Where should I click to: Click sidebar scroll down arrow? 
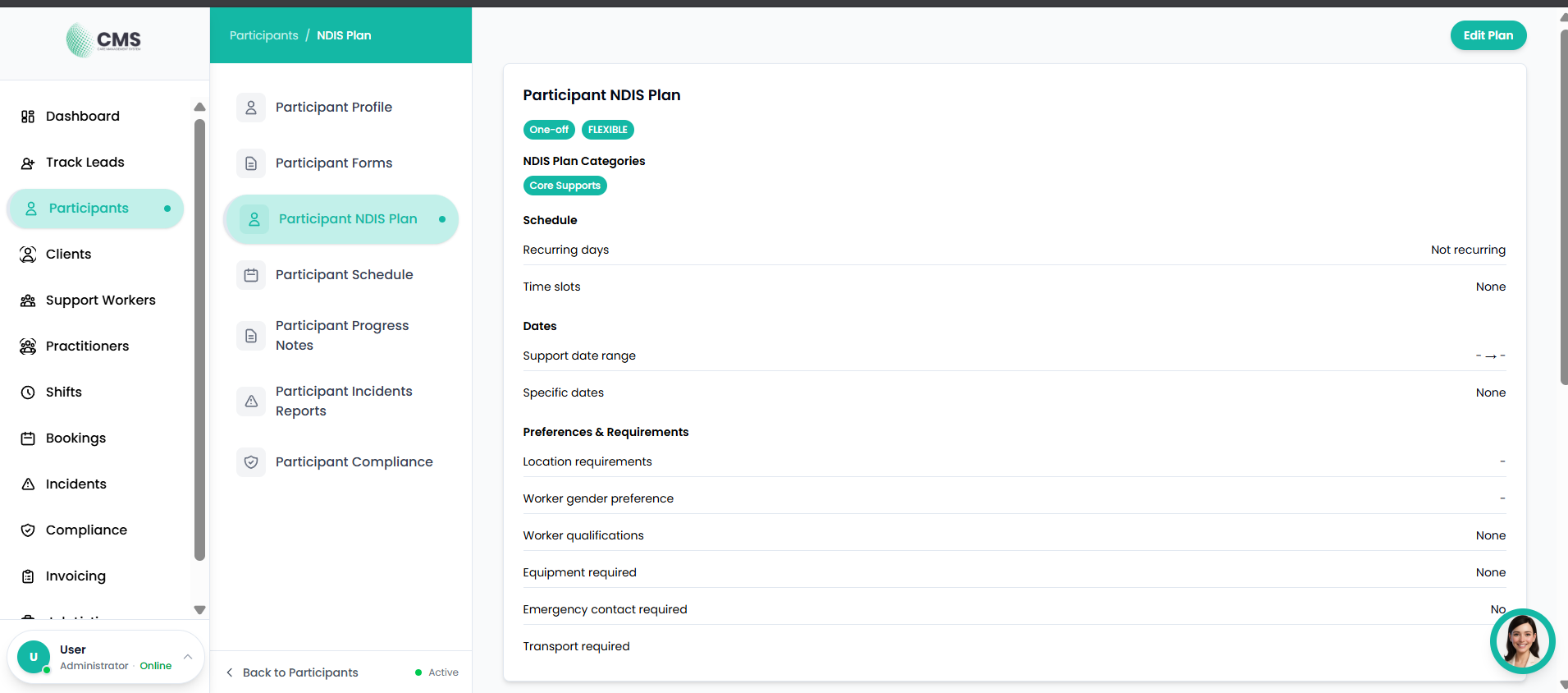pos(199,610)
